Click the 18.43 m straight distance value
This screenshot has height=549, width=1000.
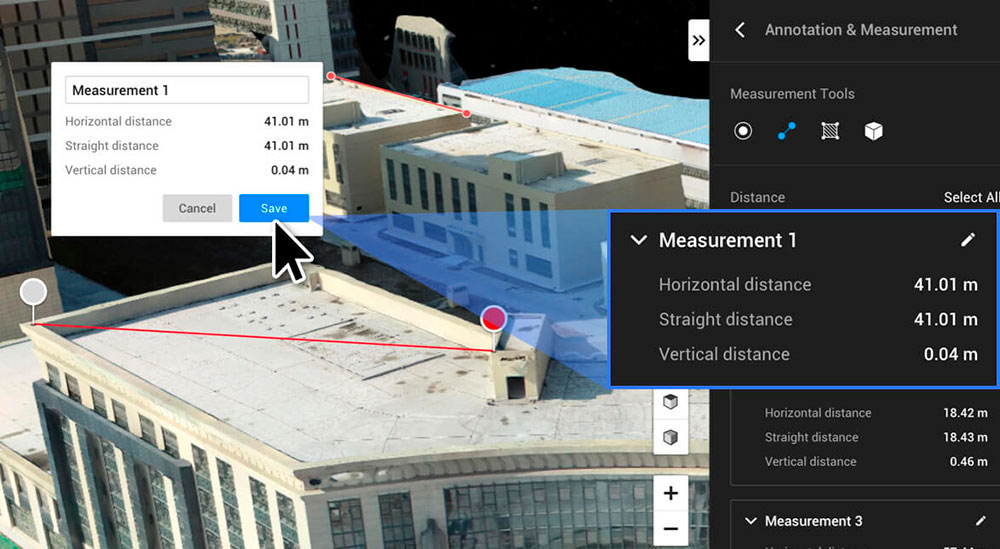(x=966, y=437)
